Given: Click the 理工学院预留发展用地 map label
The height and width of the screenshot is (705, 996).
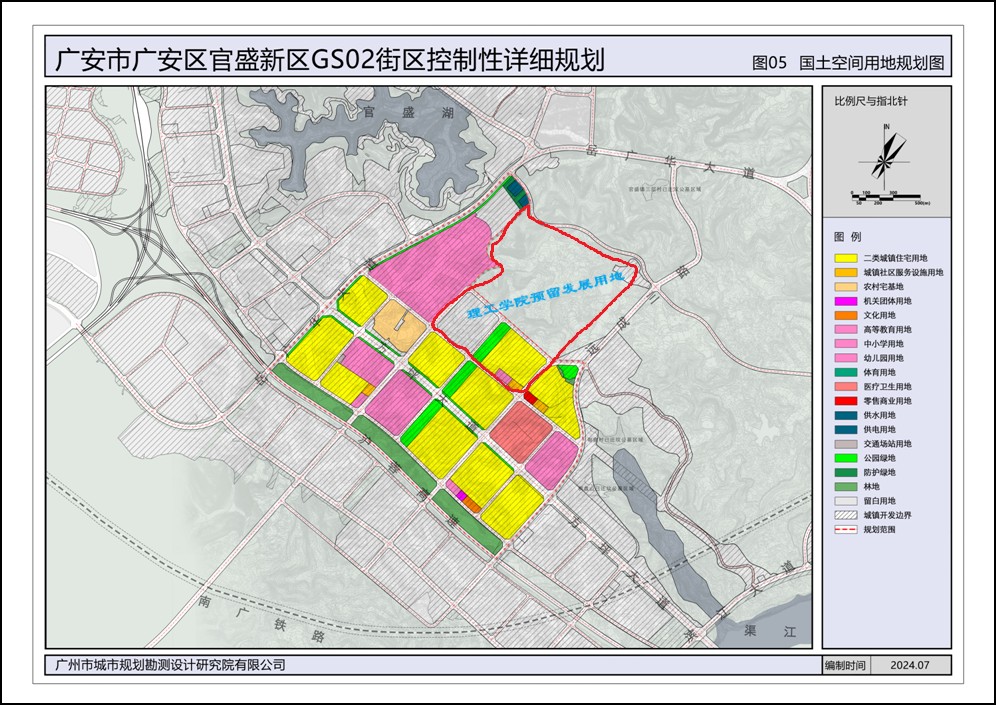Looking at the screenshot, I should click(x=546, y=293).
